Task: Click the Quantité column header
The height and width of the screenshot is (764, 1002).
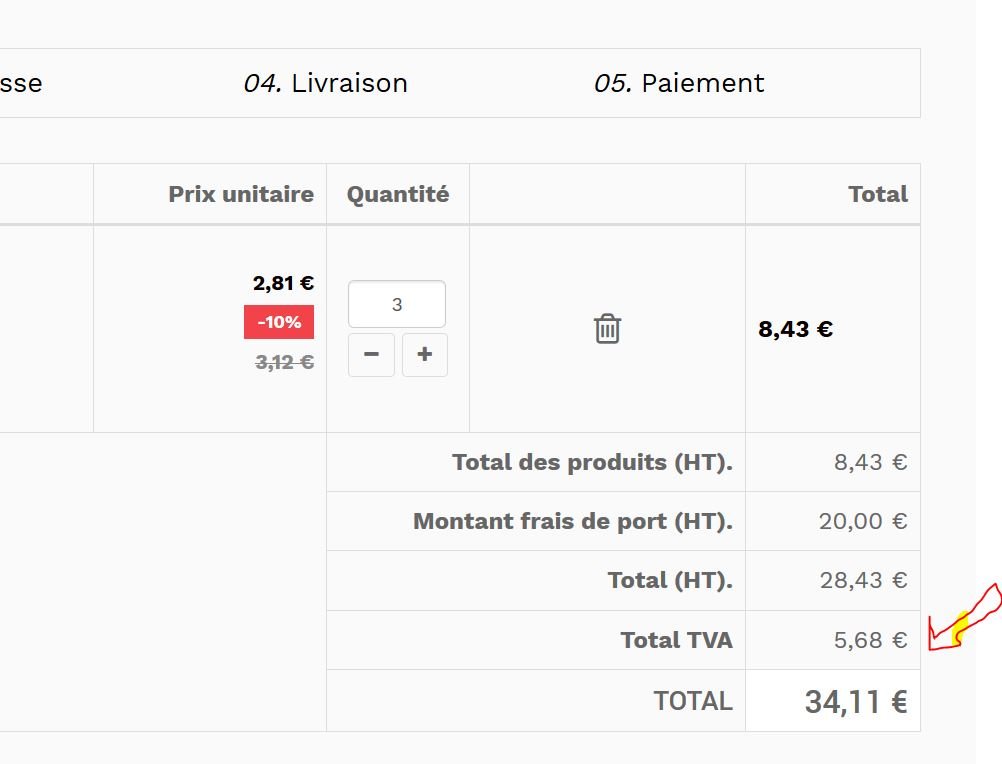Action: click(398, 194)
